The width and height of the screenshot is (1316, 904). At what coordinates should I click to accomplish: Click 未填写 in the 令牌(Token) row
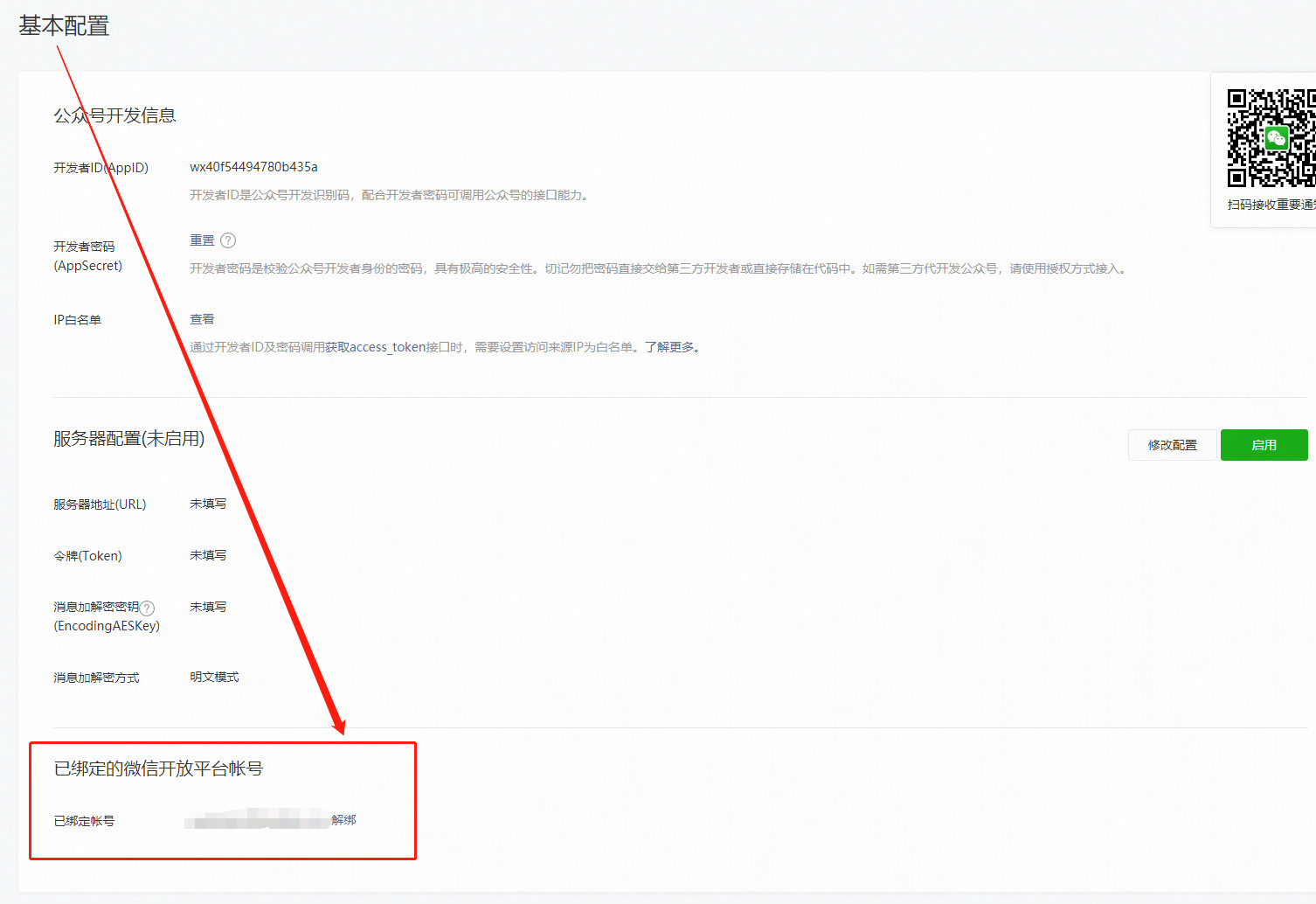pyautogui.click(x=208, y=555)
